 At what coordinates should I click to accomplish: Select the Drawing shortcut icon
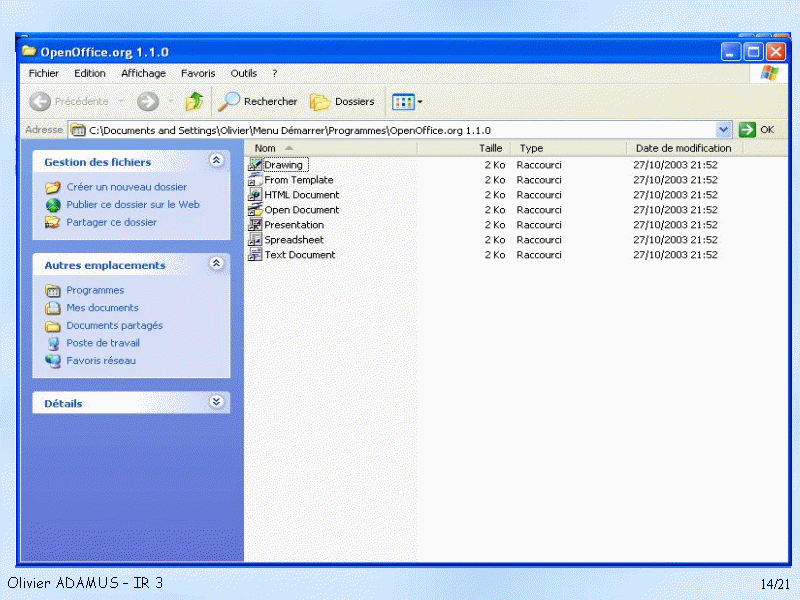255,165
